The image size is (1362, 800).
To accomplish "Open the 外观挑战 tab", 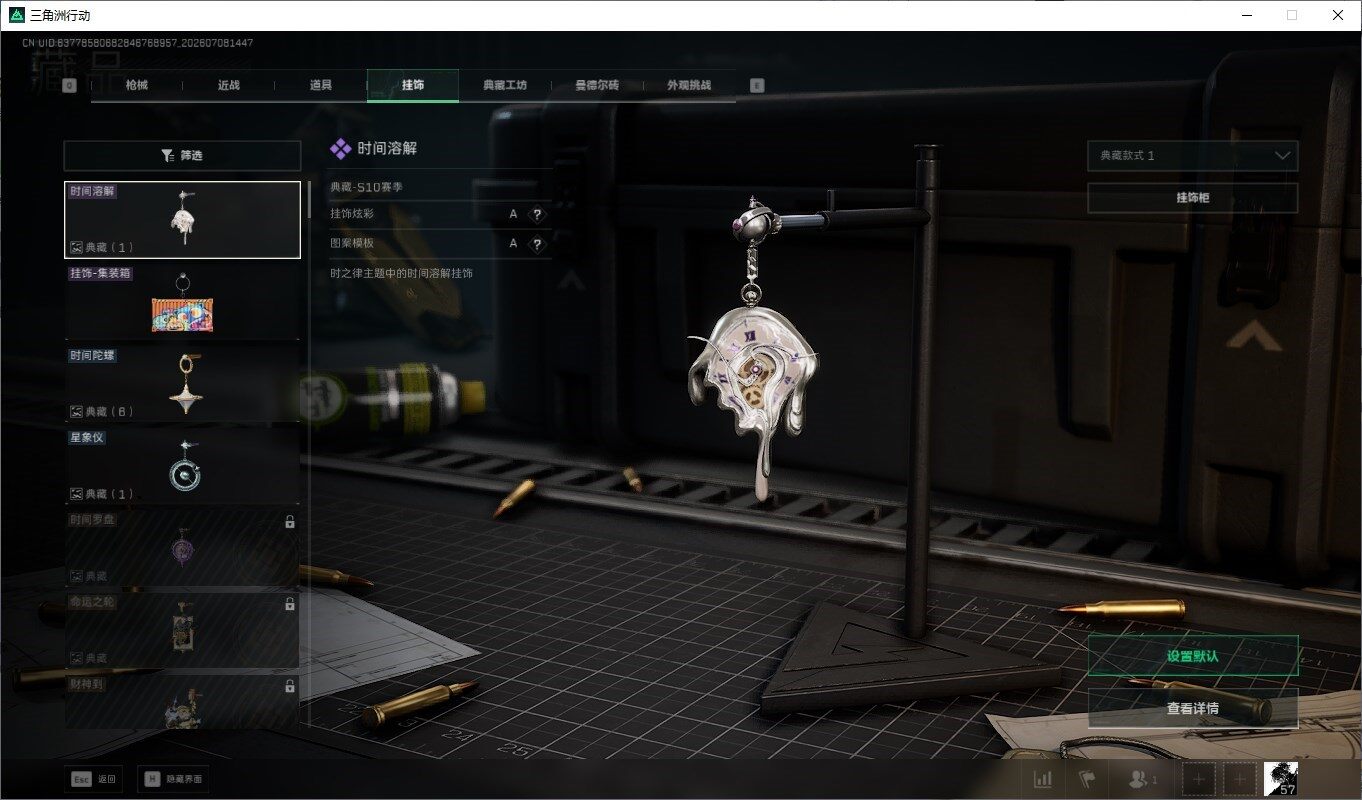I will click(x=689, y=85).
